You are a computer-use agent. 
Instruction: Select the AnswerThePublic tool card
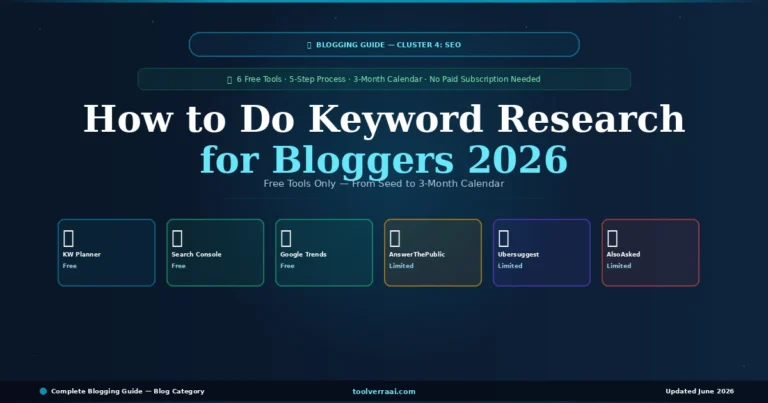pyautogui.click(x=433, y=253)
